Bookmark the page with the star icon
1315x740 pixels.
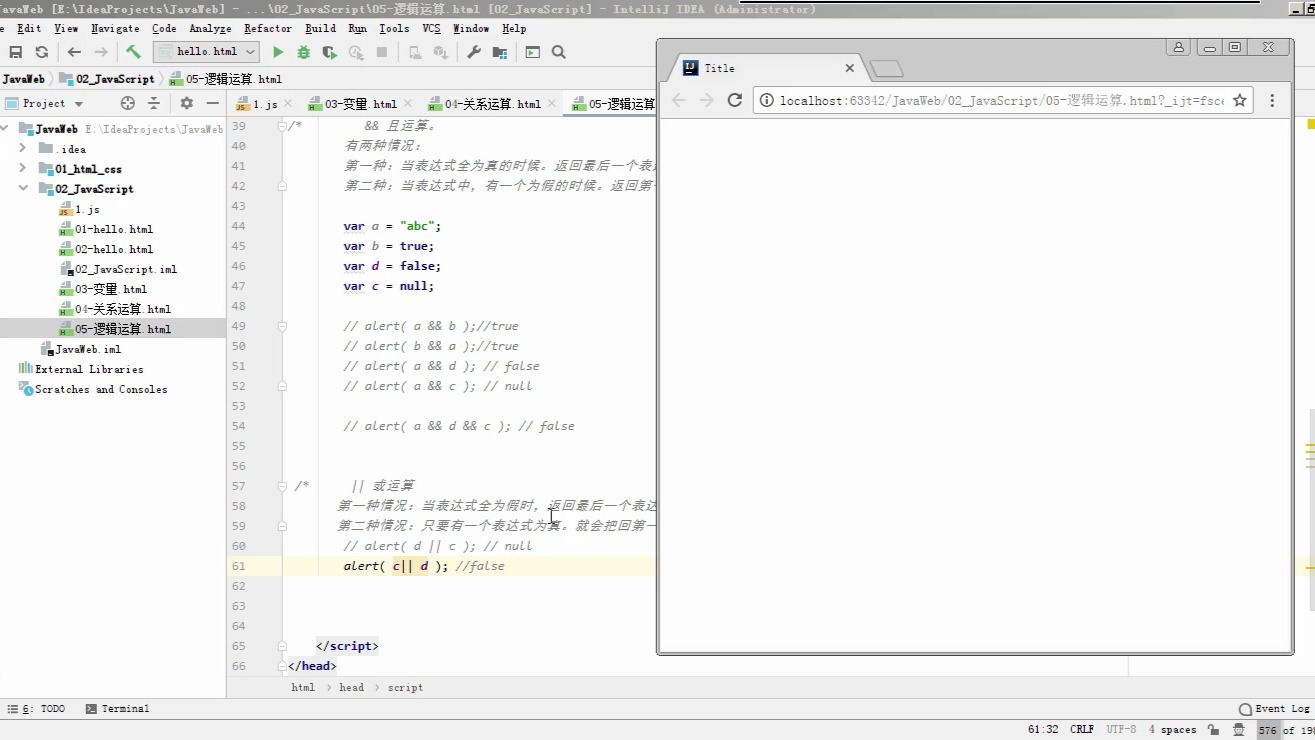pos(1240,100)
